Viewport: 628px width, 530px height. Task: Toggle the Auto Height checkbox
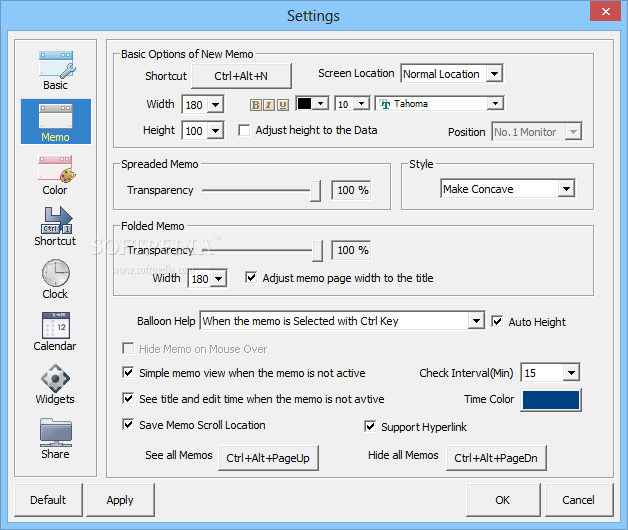(x=497, y=321)
